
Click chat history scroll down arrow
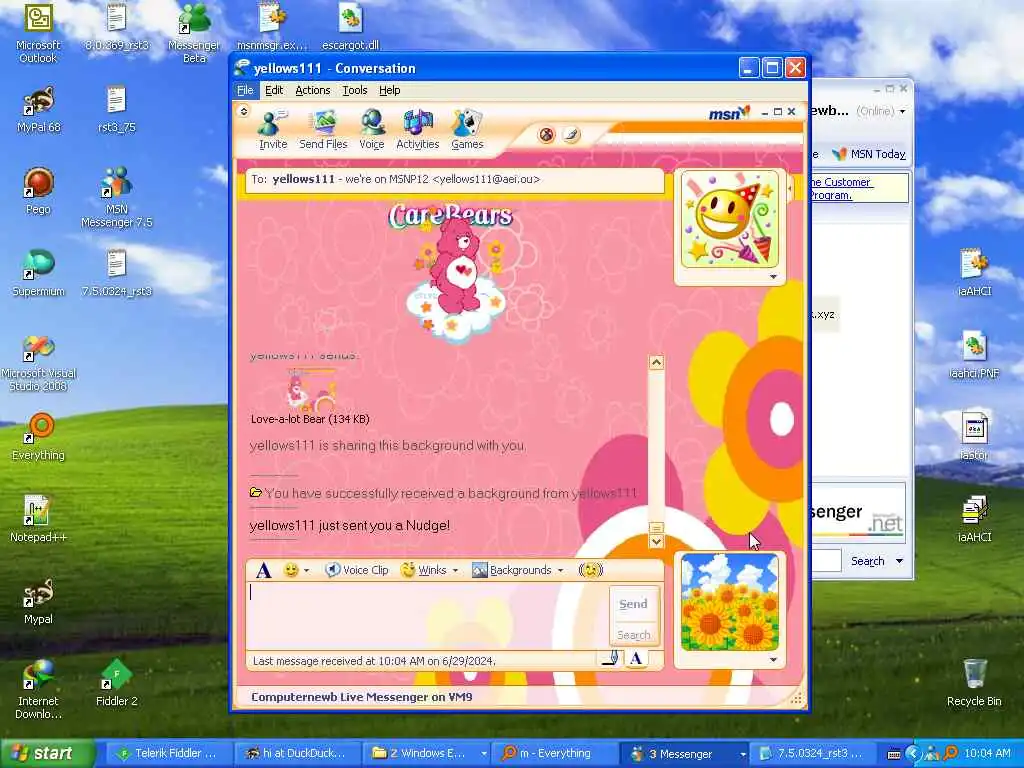[656, 541]
